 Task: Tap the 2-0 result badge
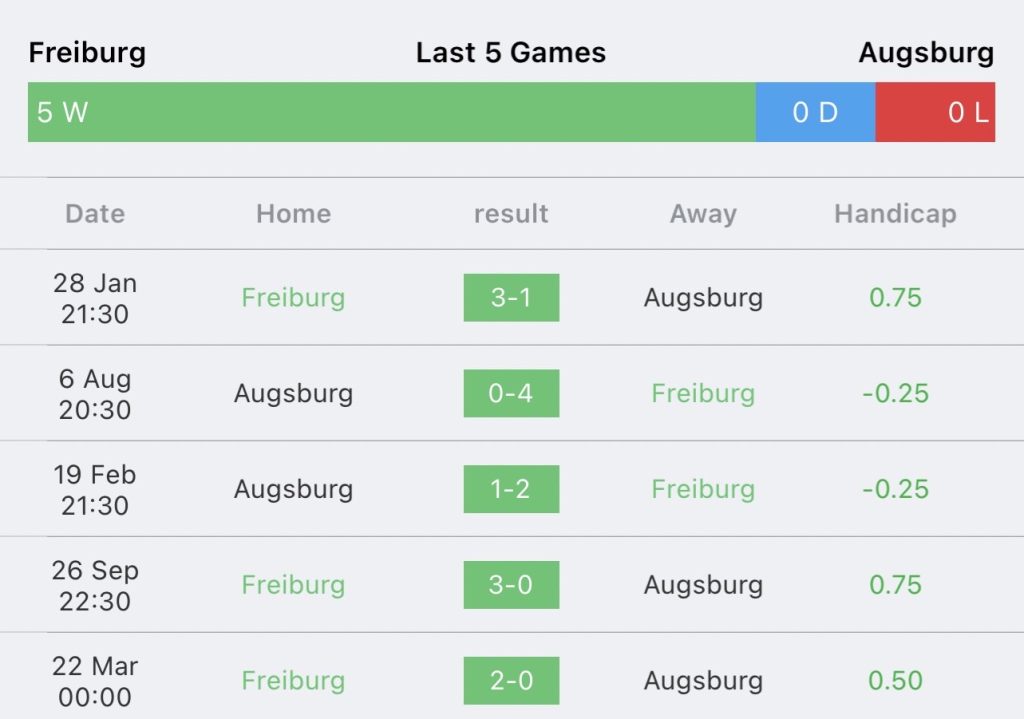511,680
